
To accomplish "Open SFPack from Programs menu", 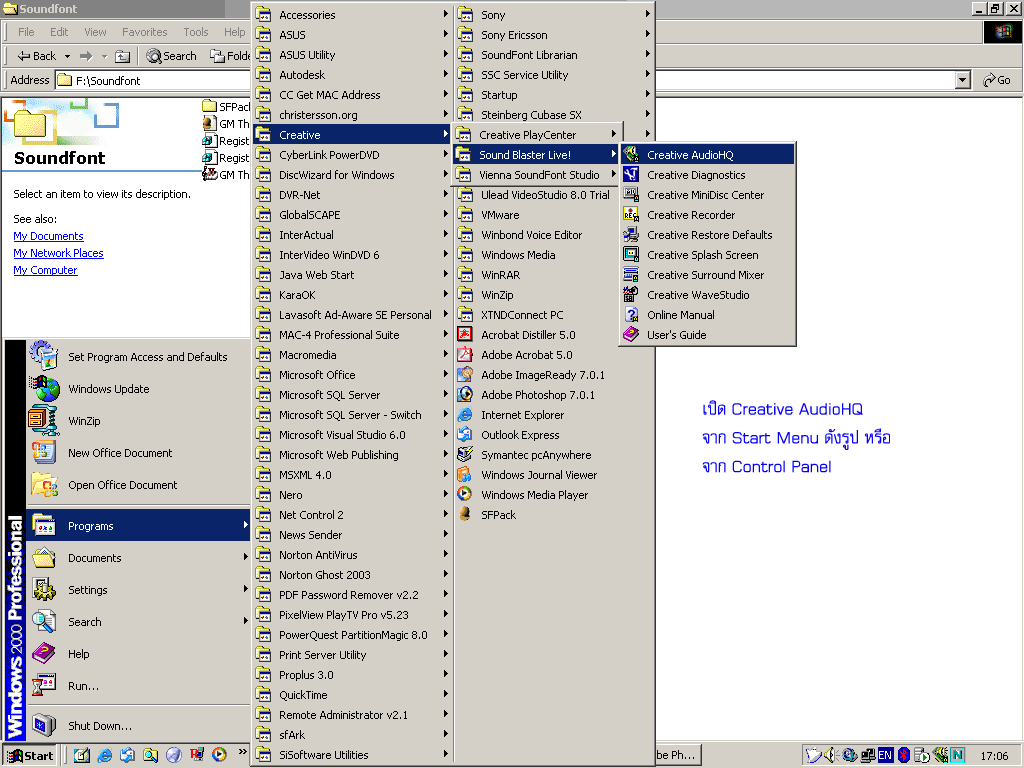I will click(554, 515).
